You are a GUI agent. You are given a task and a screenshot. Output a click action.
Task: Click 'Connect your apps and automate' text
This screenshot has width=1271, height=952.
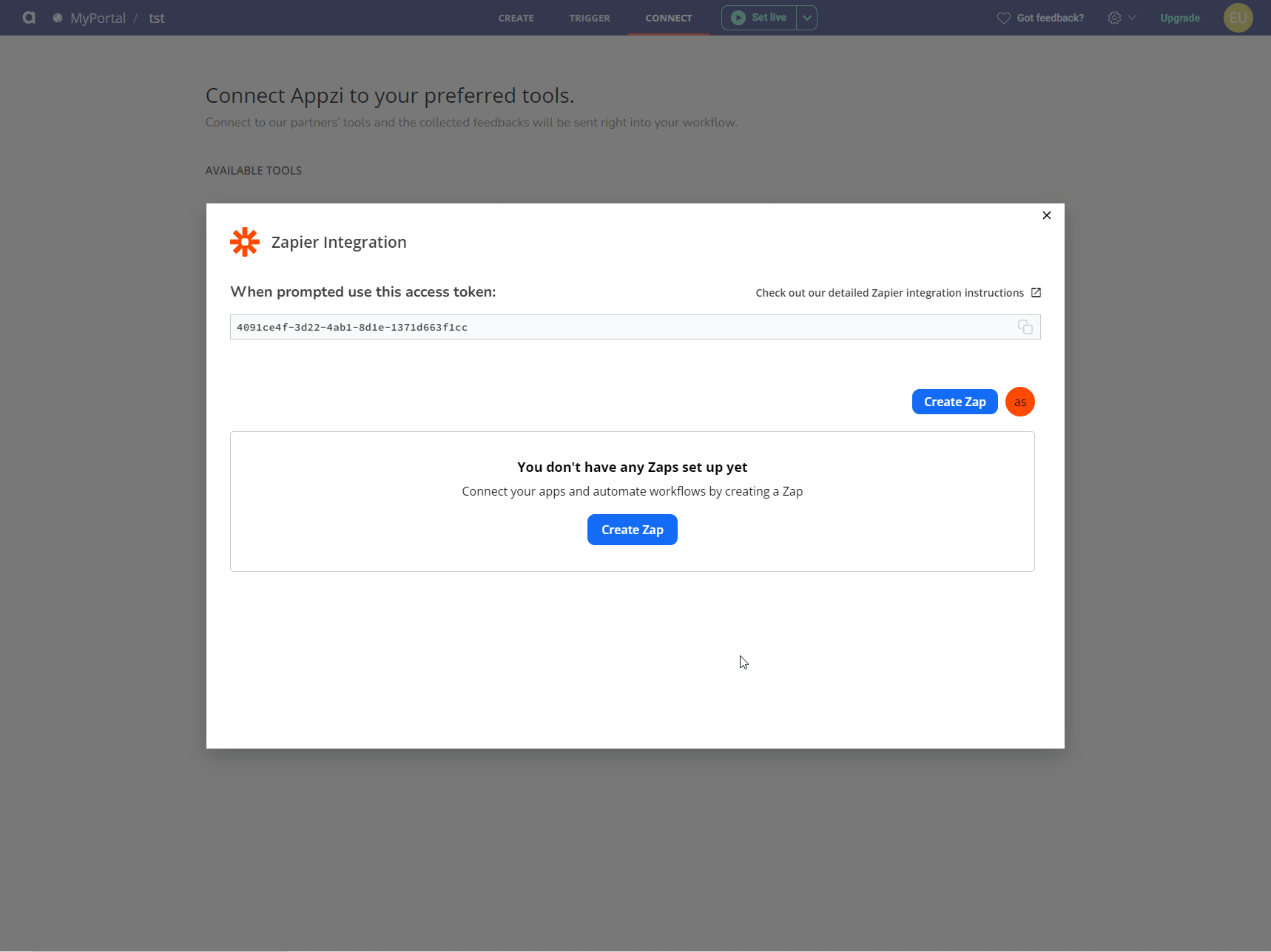[633, 491]
